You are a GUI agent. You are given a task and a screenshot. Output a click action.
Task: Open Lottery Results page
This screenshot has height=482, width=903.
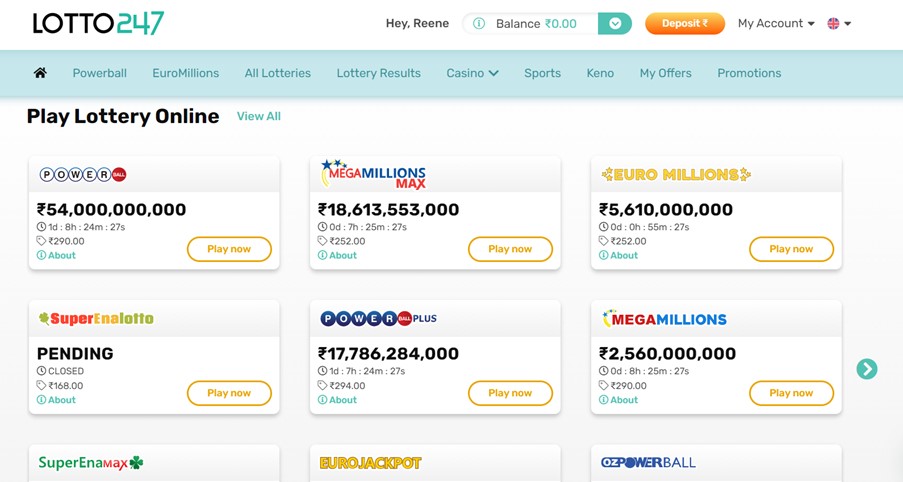(378, 73)
